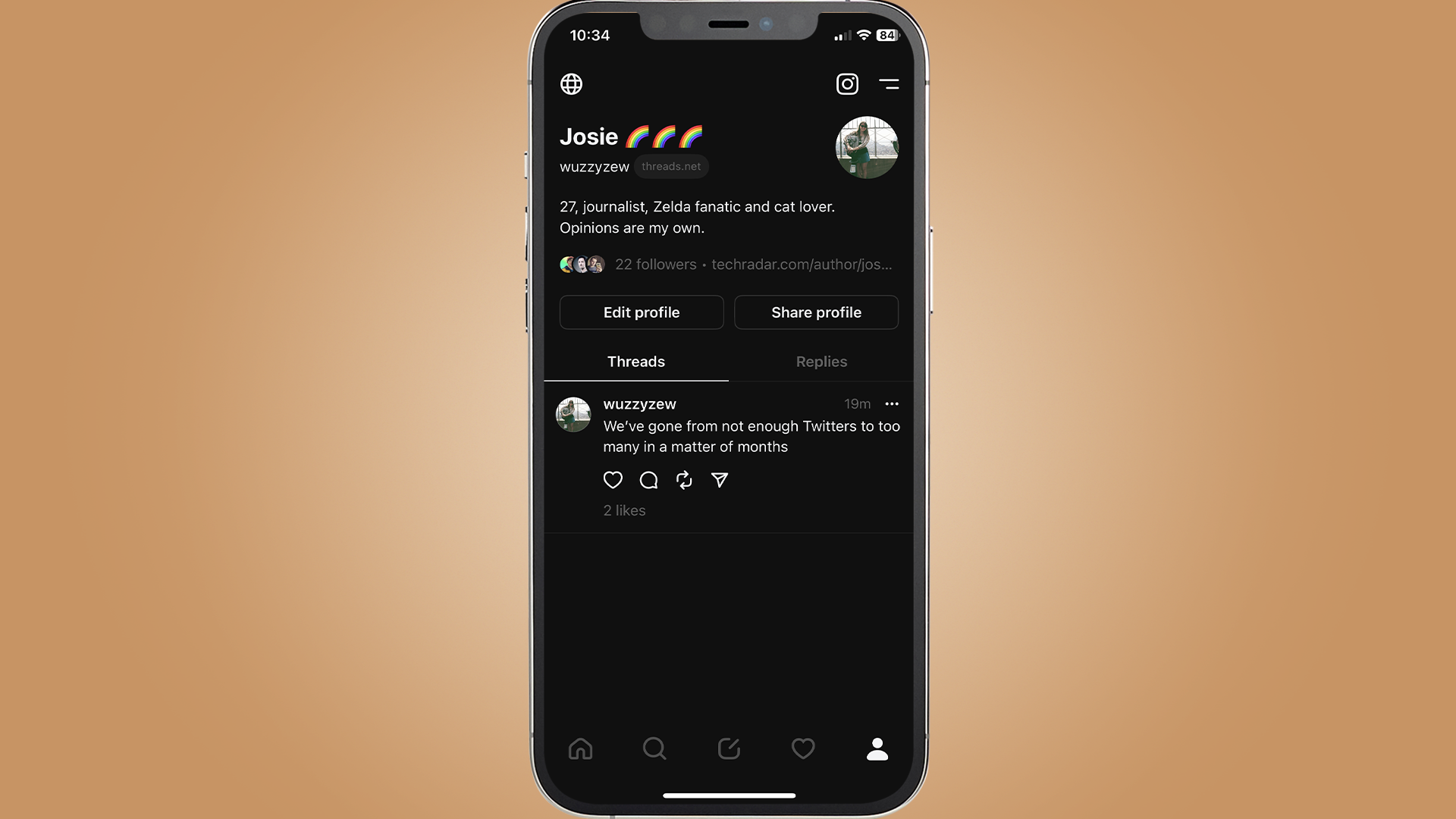Tap the followers count to expand

pyautogui.click(x=655, y=264)
